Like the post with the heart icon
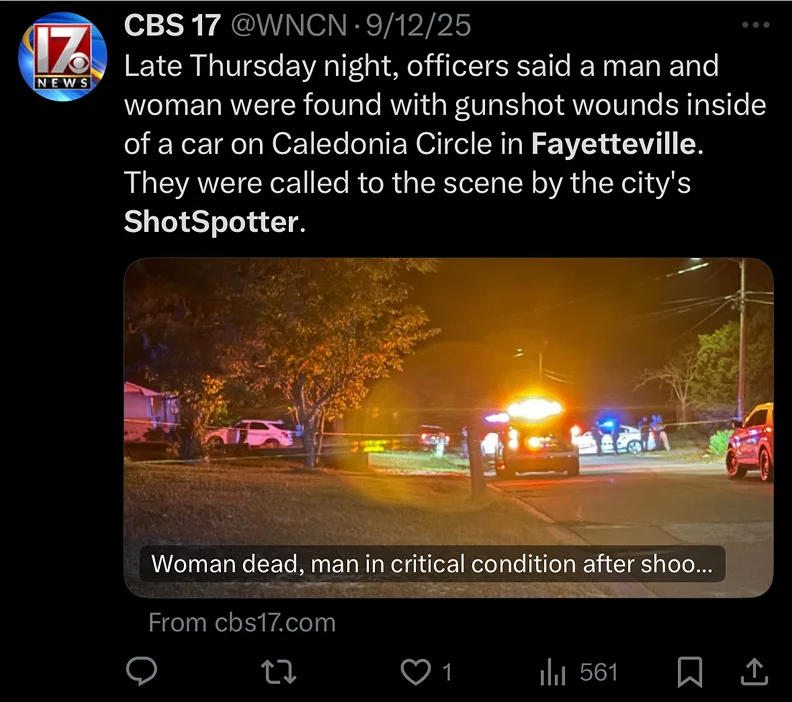 (416, 673)
